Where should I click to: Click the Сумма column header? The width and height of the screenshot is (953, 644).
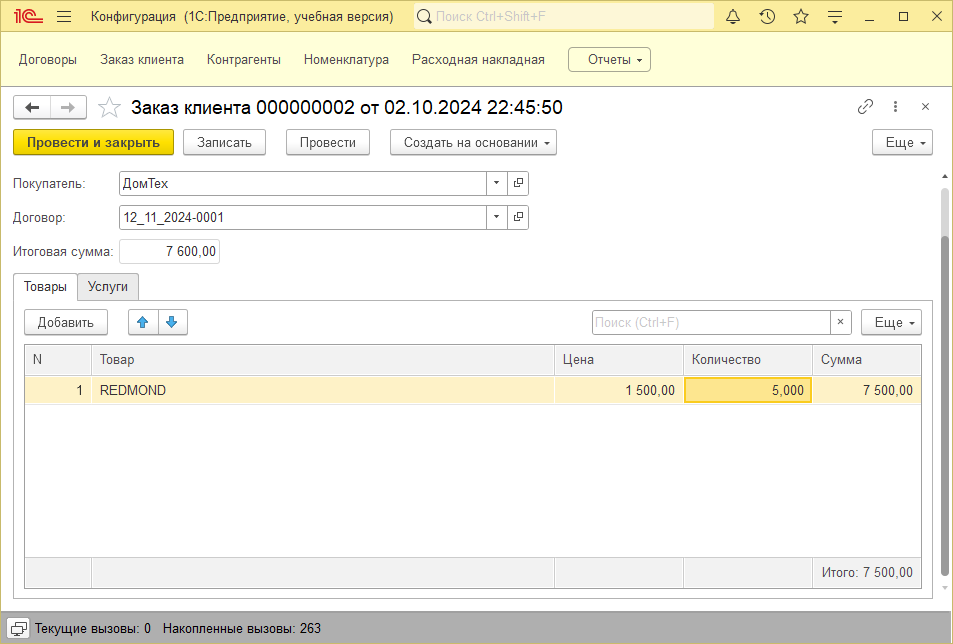pos(867,359)
